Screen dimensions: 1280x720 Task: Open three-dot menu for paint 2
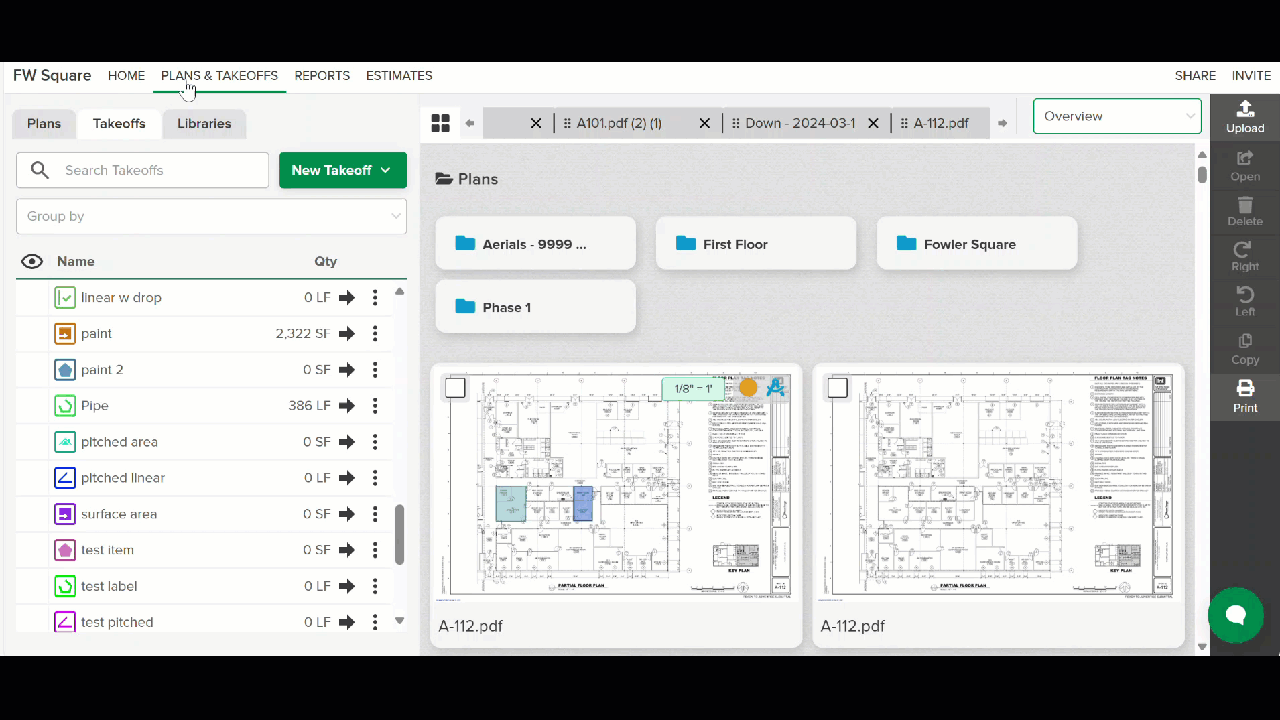(375, 370)
